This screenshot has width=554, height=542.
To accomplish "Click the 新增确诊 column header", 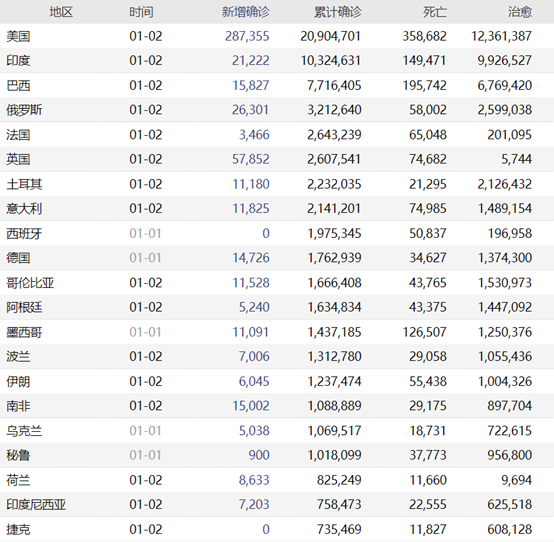I will tap(246, 12).
